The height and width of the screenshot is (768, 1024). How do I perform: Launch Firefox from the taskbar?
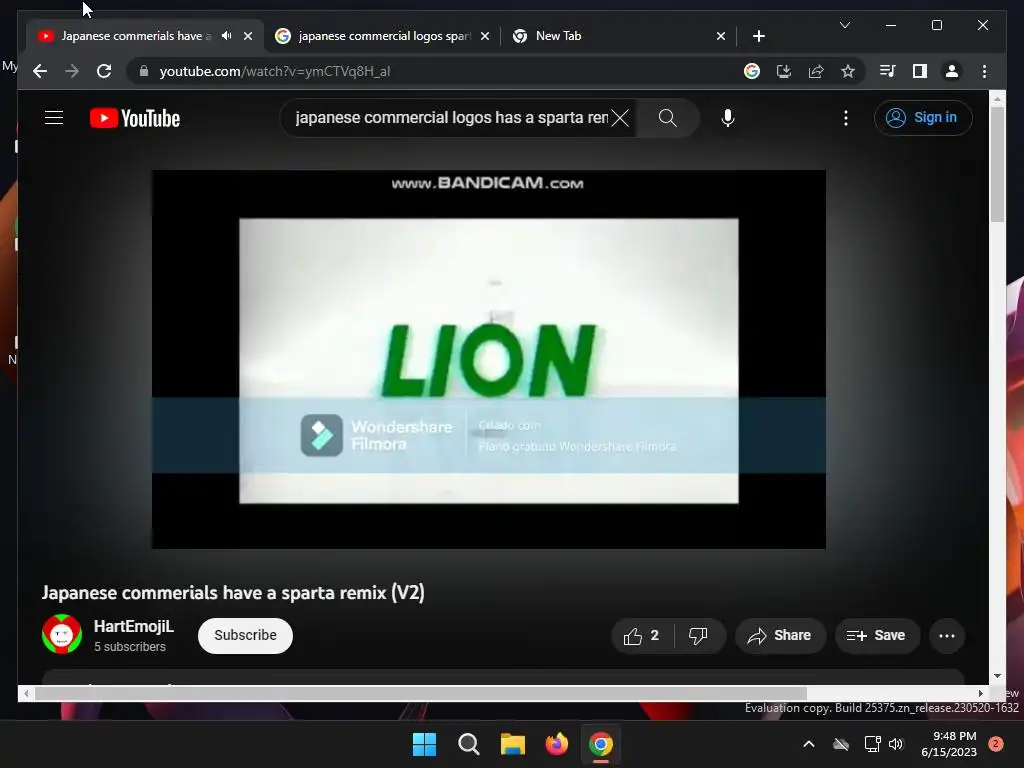(556, 744)
